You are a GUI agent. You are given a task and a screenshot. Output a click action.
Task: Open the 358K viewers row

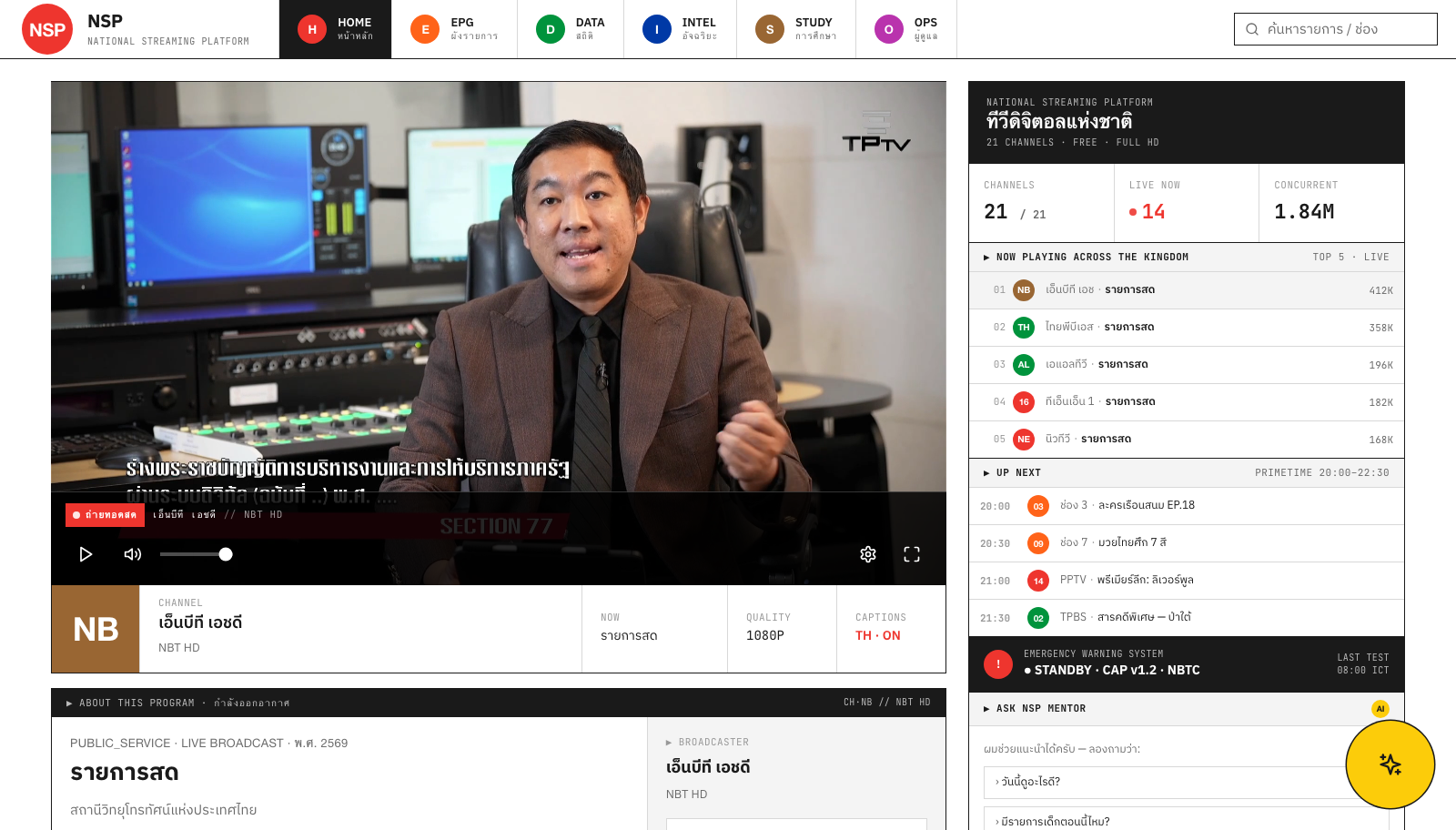1186,328
